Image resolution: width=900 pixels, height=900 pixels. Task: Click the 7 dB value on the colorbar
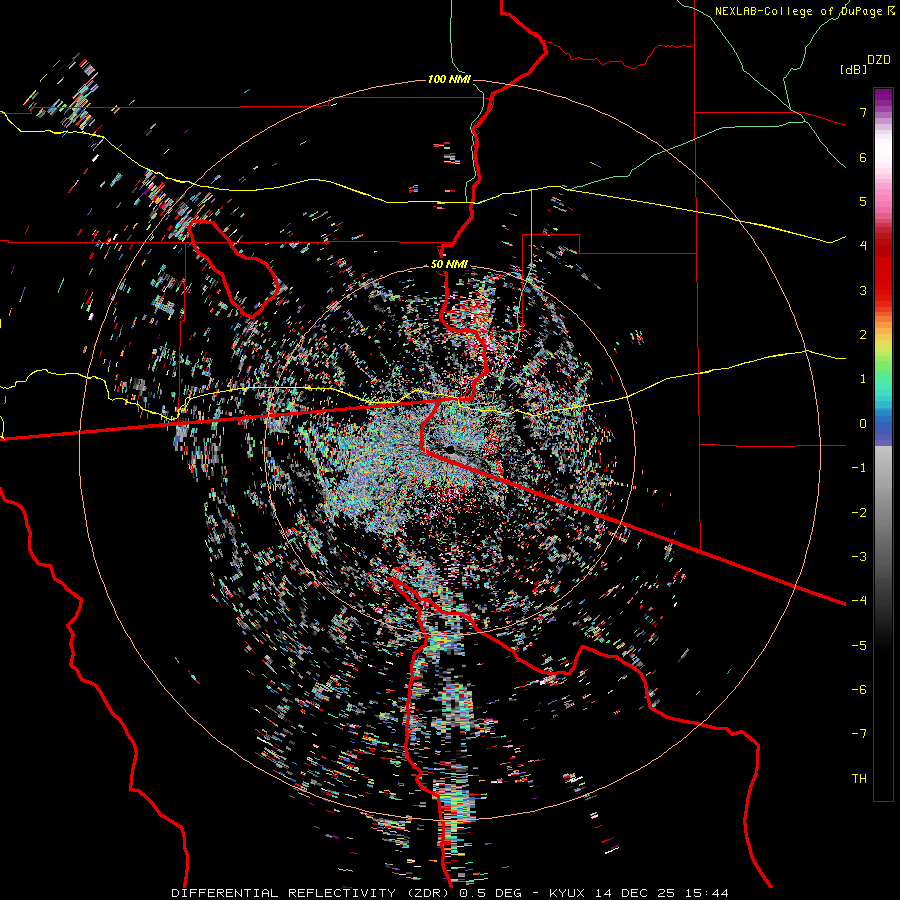(x=863, y=112)
